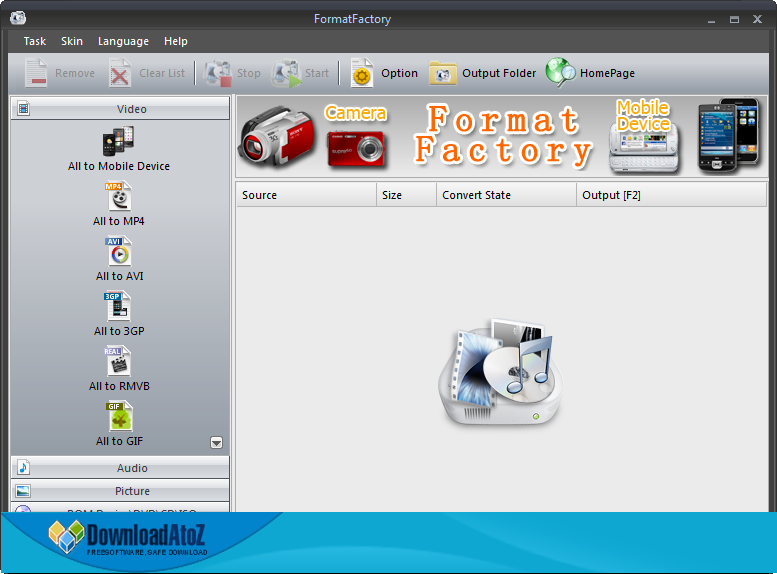Open the Task menu

[35, 41]
